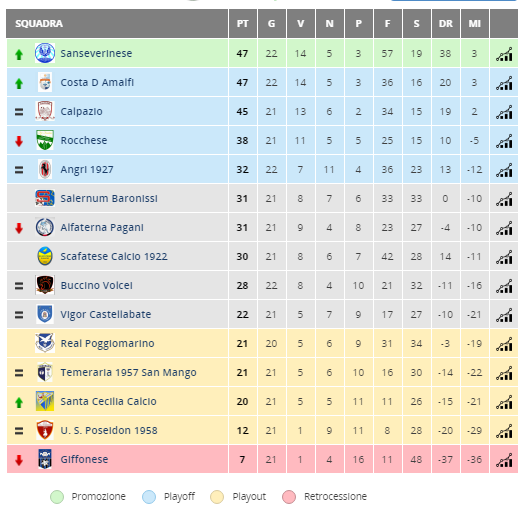This screenshot has height=508, width=532.
Task: Open trend chart icon for Giffonese
Action: (504, 460)
